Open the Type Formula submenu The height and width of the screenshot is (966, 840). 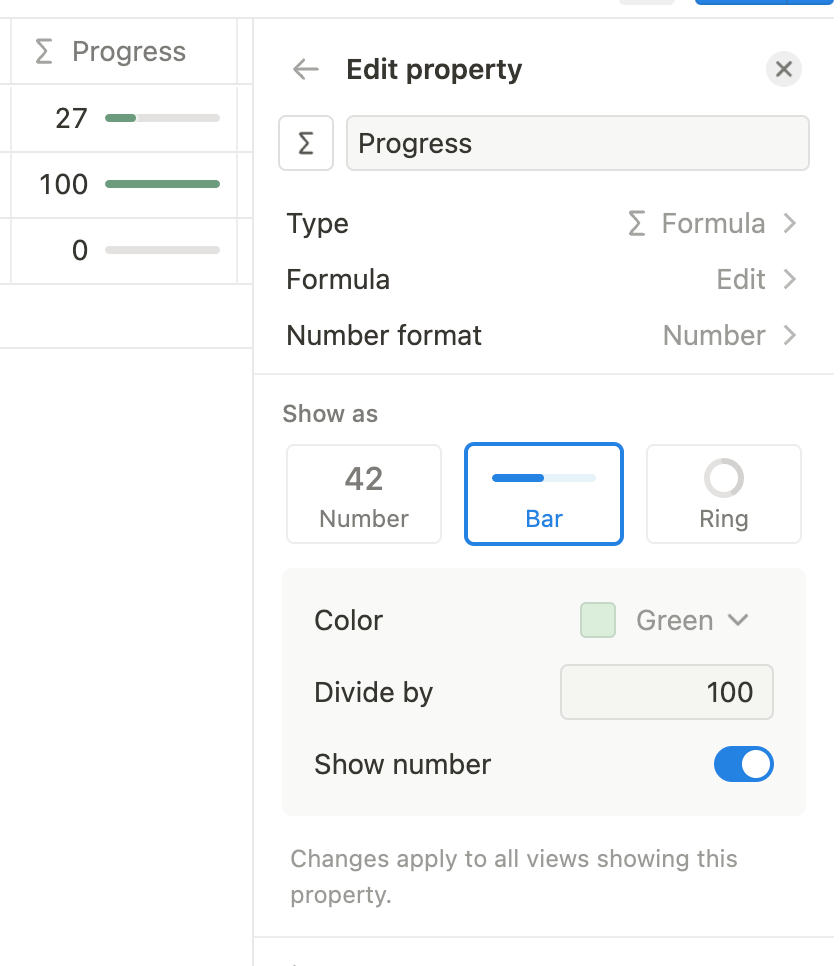[x=711, y=224]
